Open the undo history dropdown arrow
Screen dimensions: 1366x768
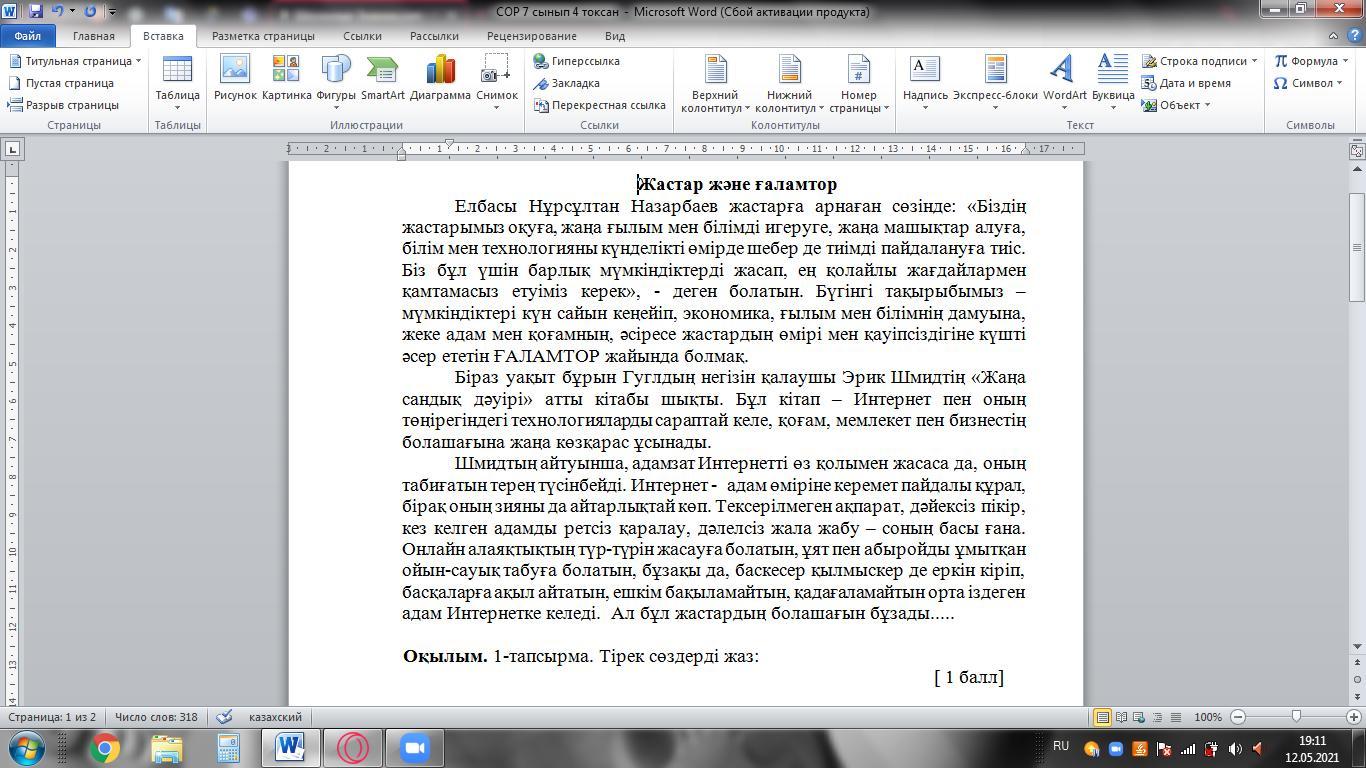click(72, 11)
